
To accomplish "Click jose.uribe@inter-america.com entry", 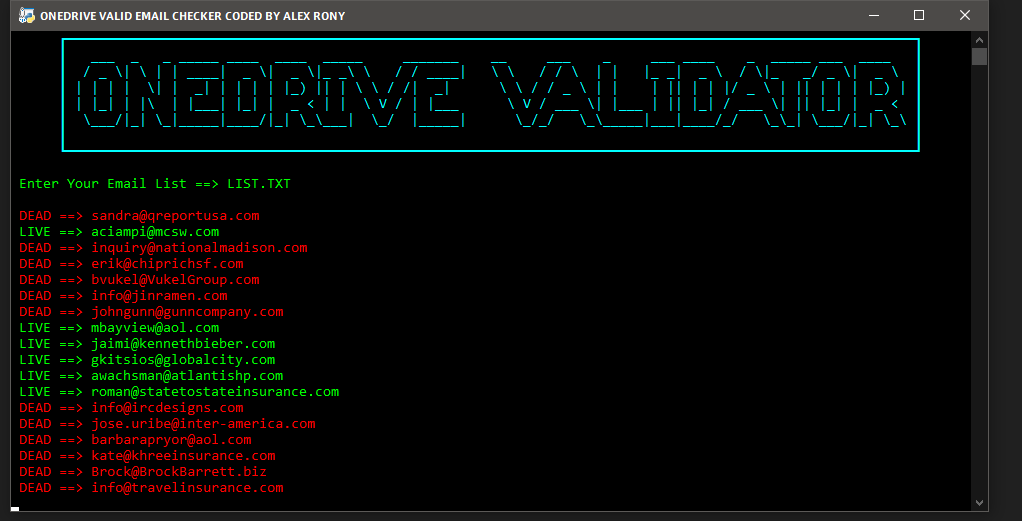I will click(168, 423).
